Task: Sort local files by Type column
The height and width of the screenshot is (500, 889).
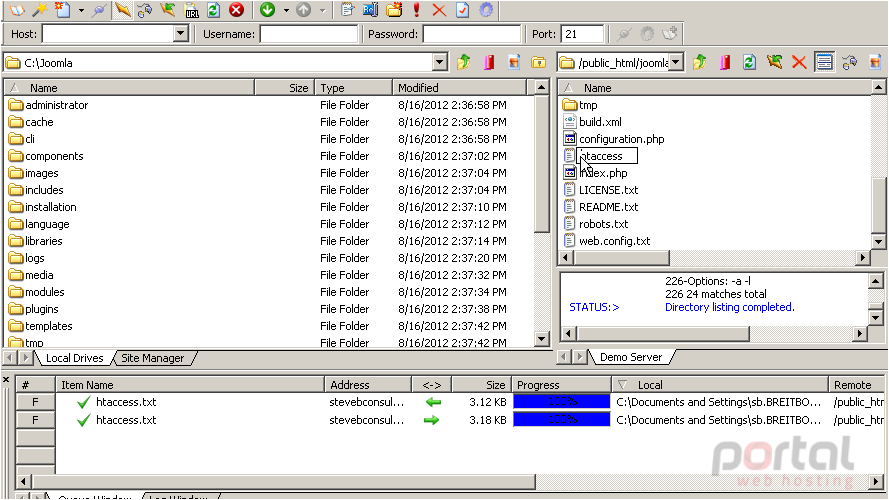Action: pos(353,88)
